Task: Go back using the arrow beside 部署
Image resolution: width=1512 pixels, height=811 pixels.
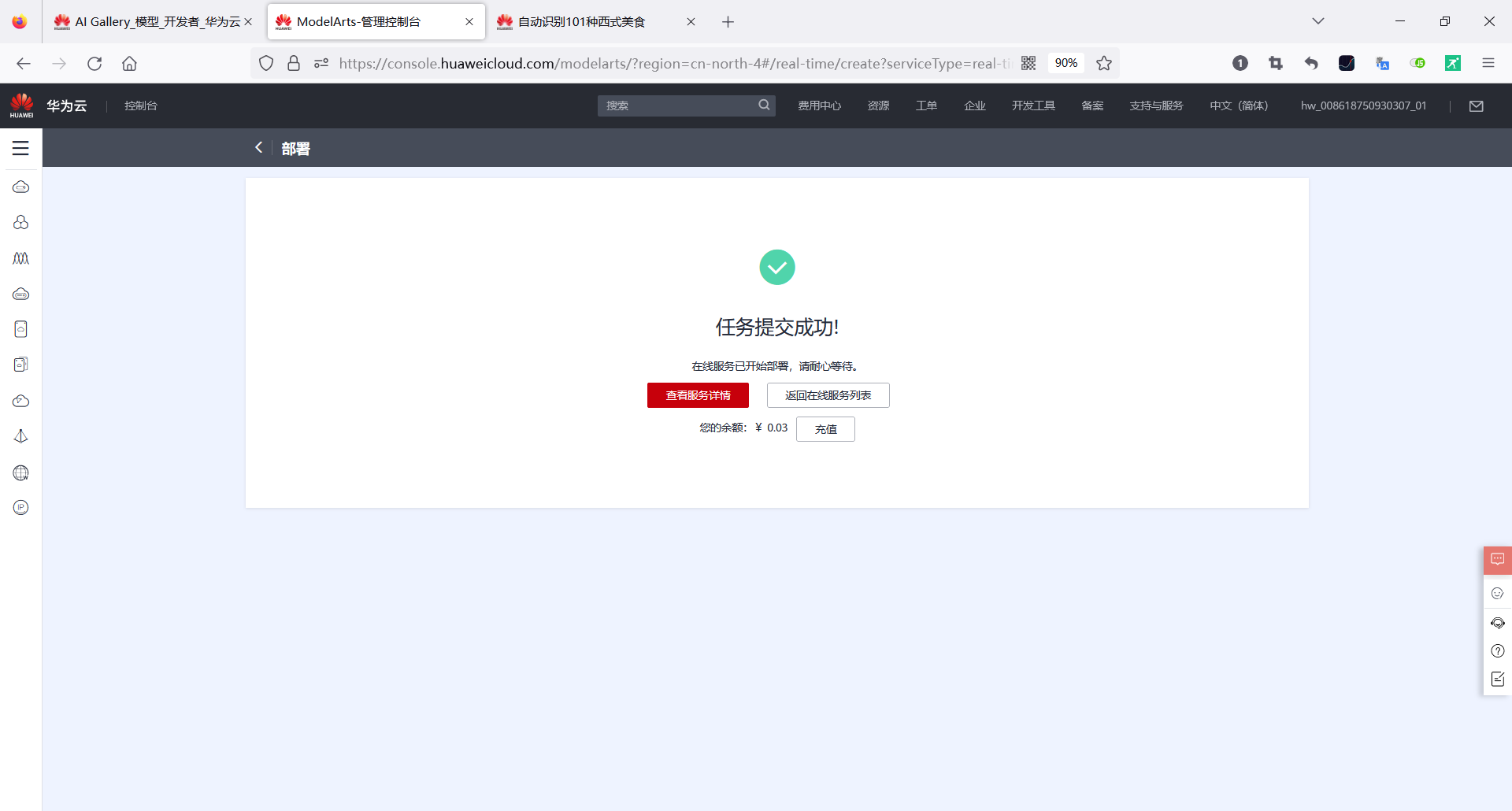Action: point(258,147)
